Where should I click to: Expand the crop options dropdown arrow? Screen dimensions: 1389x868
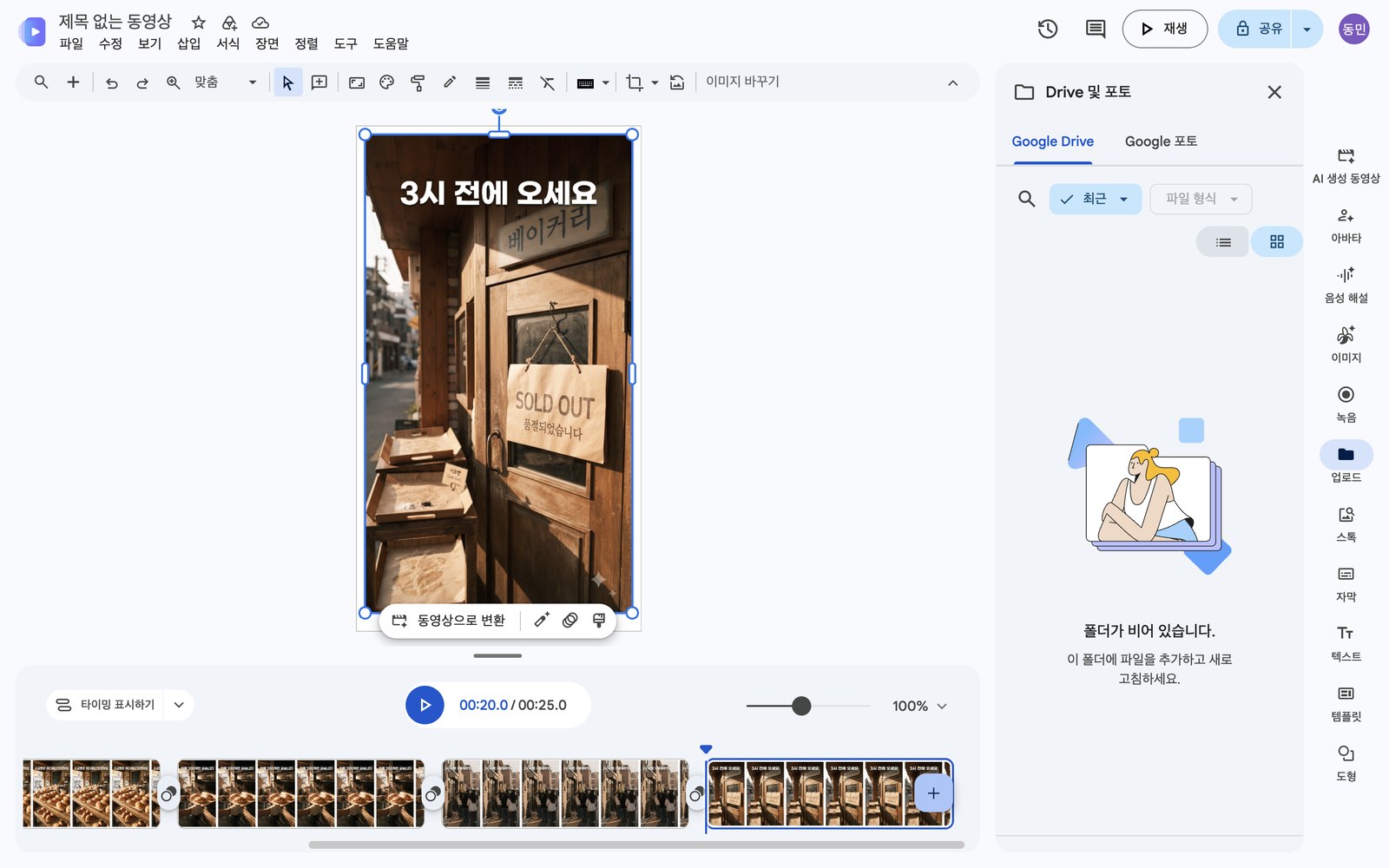coord(655,82)
